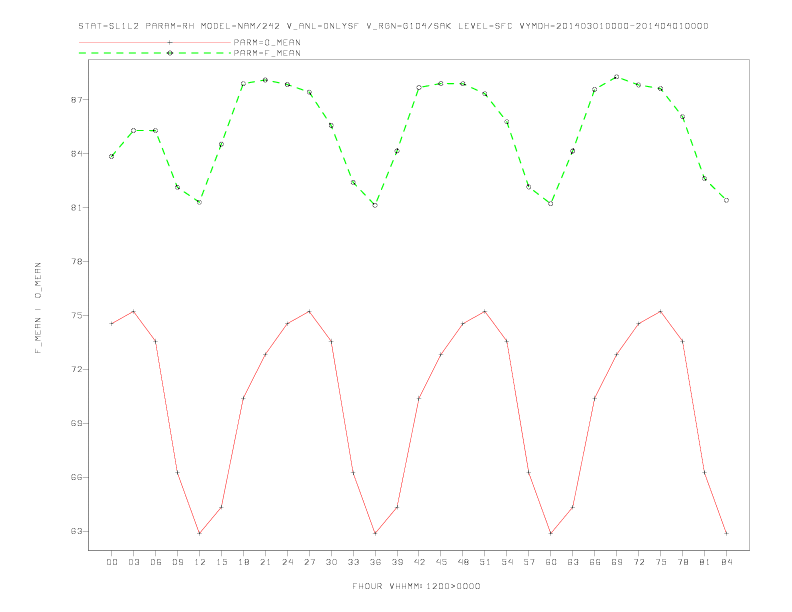Viewport: 792px width, 612px height.
Task: Click x-axis forecast hour label 24
Action: 287,562
